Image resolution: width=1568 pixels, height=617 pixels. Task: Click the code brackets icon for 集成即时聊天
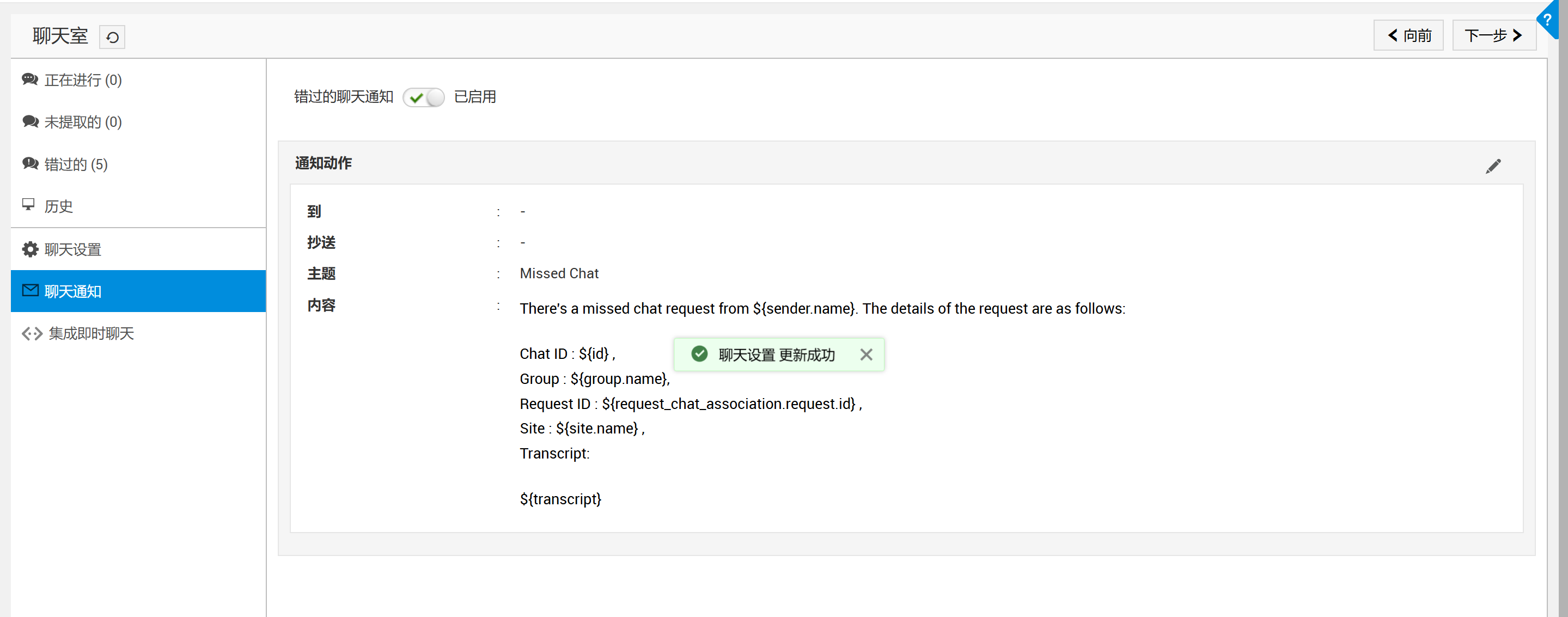(x=32, y=333)
